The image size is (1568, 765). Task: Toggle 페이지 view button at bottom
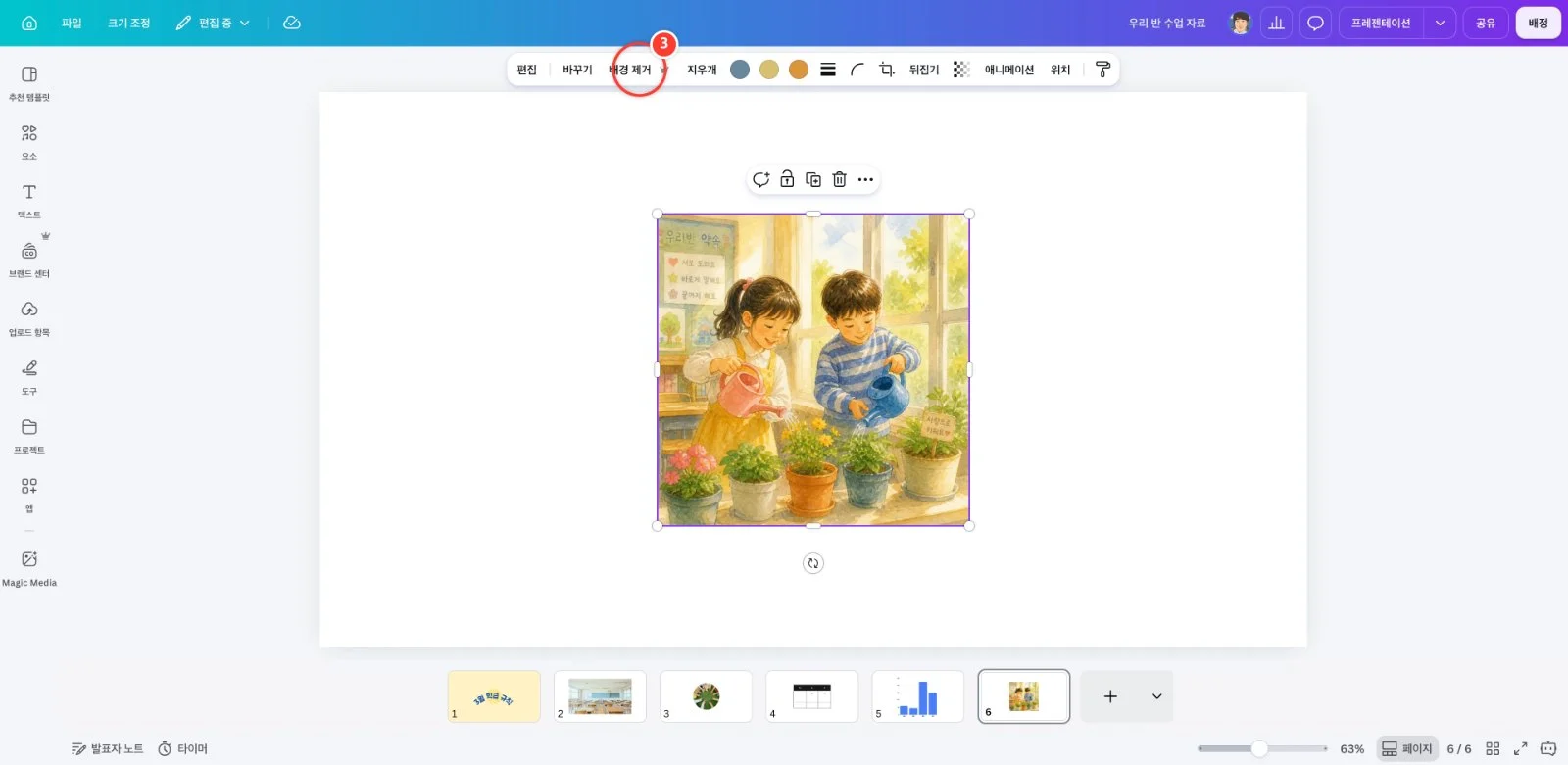click(1407, 748)
